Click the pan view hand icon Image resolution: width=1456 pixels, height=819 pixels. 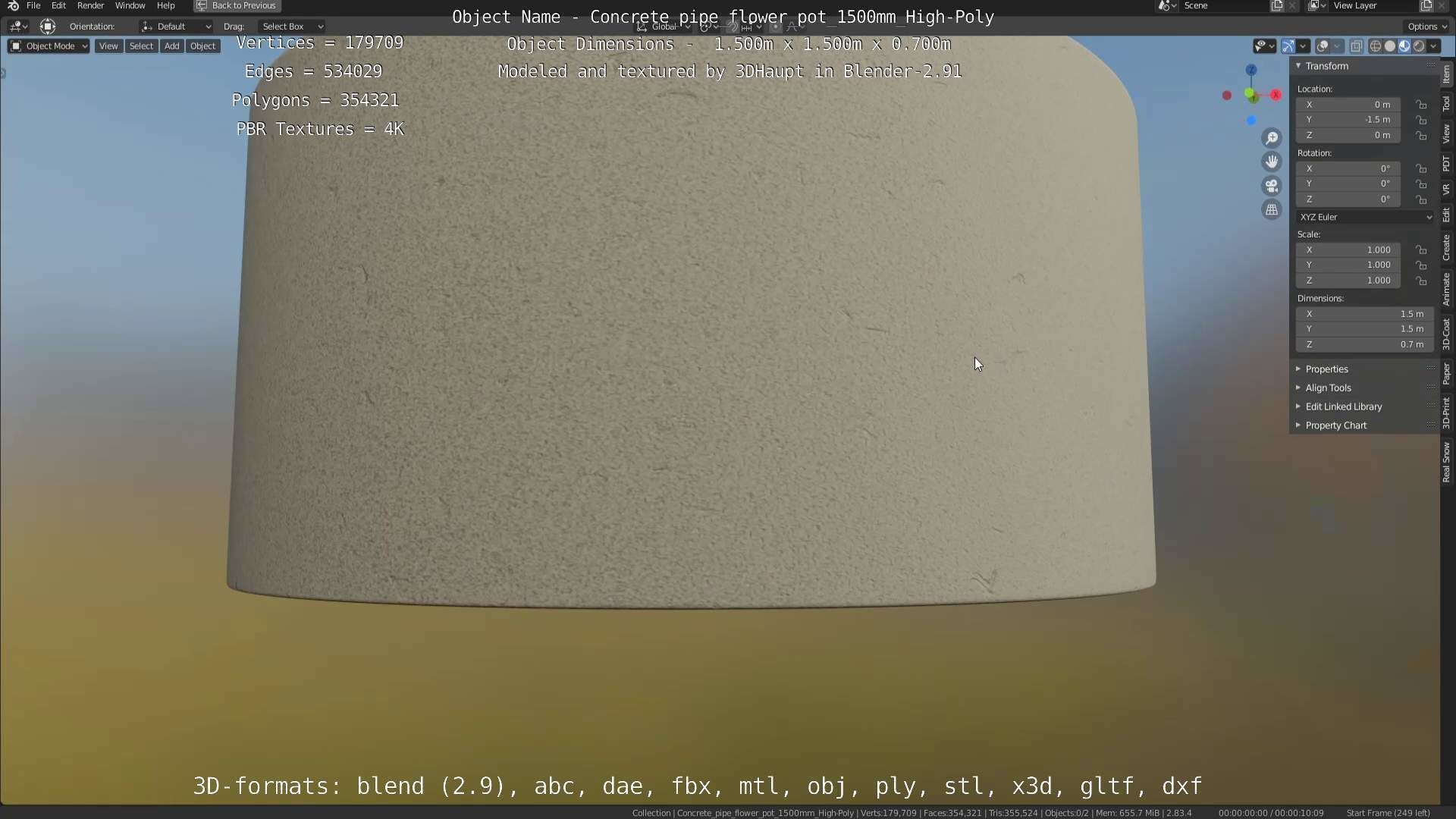click(1272, 162)
